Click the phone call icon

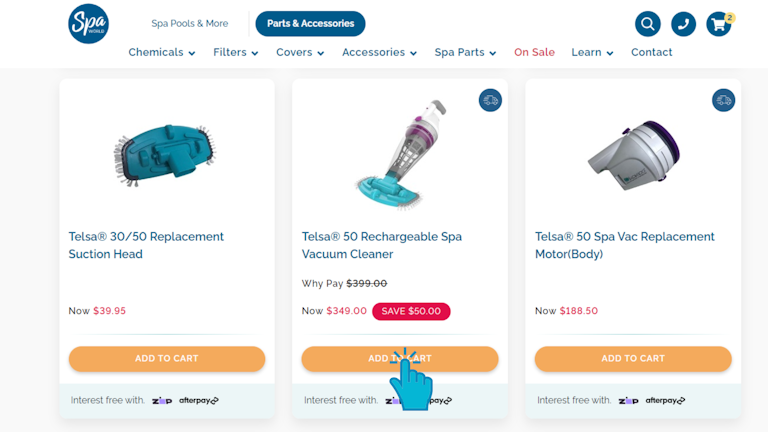pyautogui.click(x=683, y=24)
